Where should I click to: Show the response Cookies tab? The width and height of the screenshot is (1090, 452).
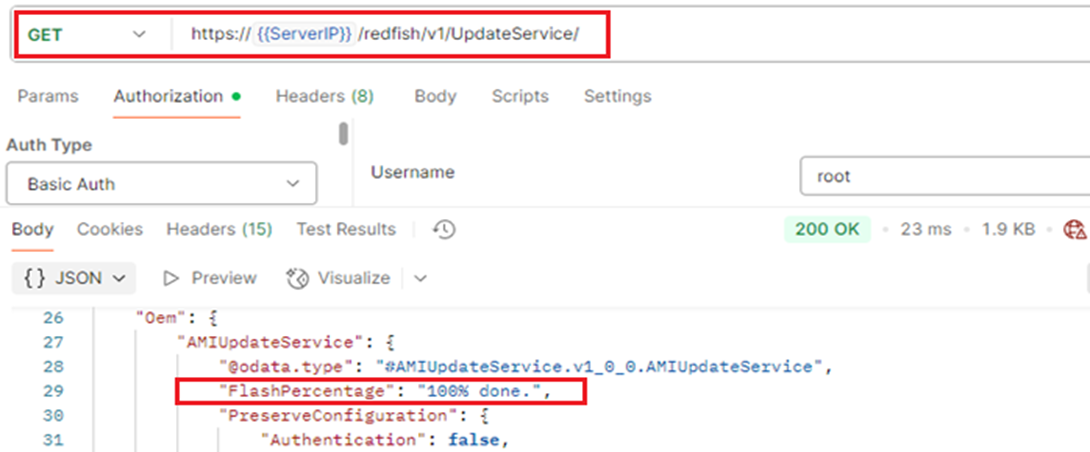coord(110,229)
